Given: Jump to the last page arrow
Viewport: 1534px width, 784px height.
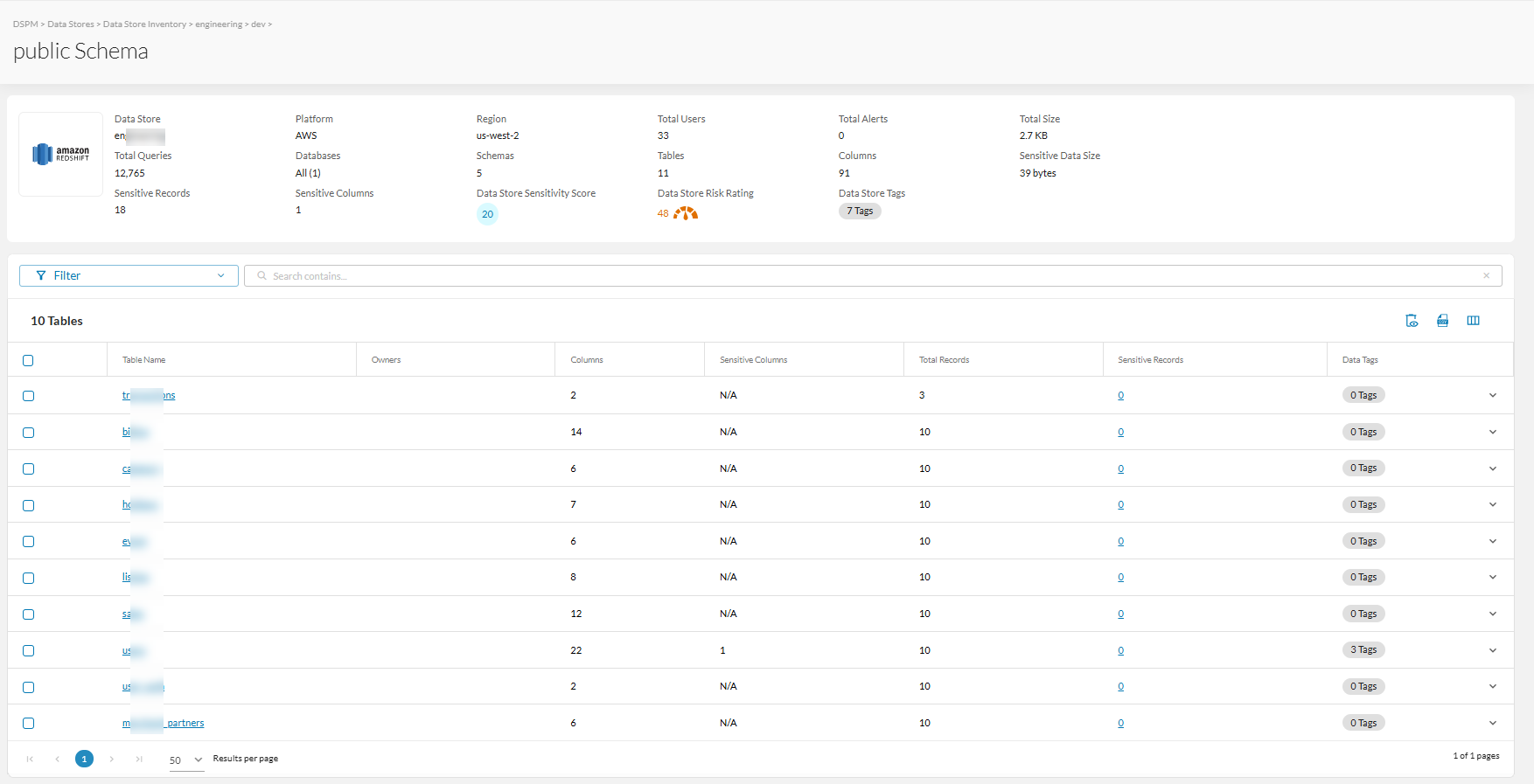Looking at the screenshot, I should pyautogui.click(x=139, y=759).
